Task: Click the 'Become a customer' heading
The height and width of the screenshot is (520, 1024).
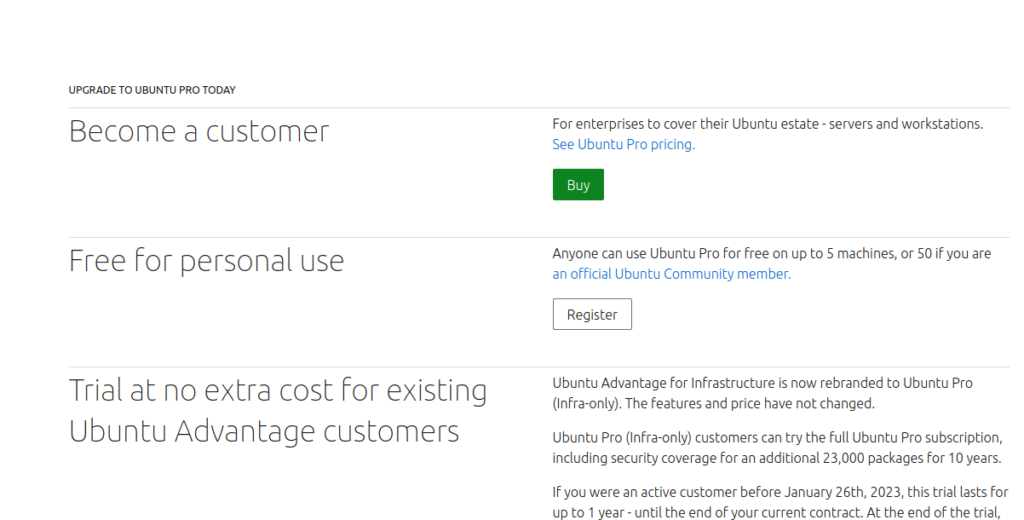Action: pyautogui.click(x=199, y=132)
